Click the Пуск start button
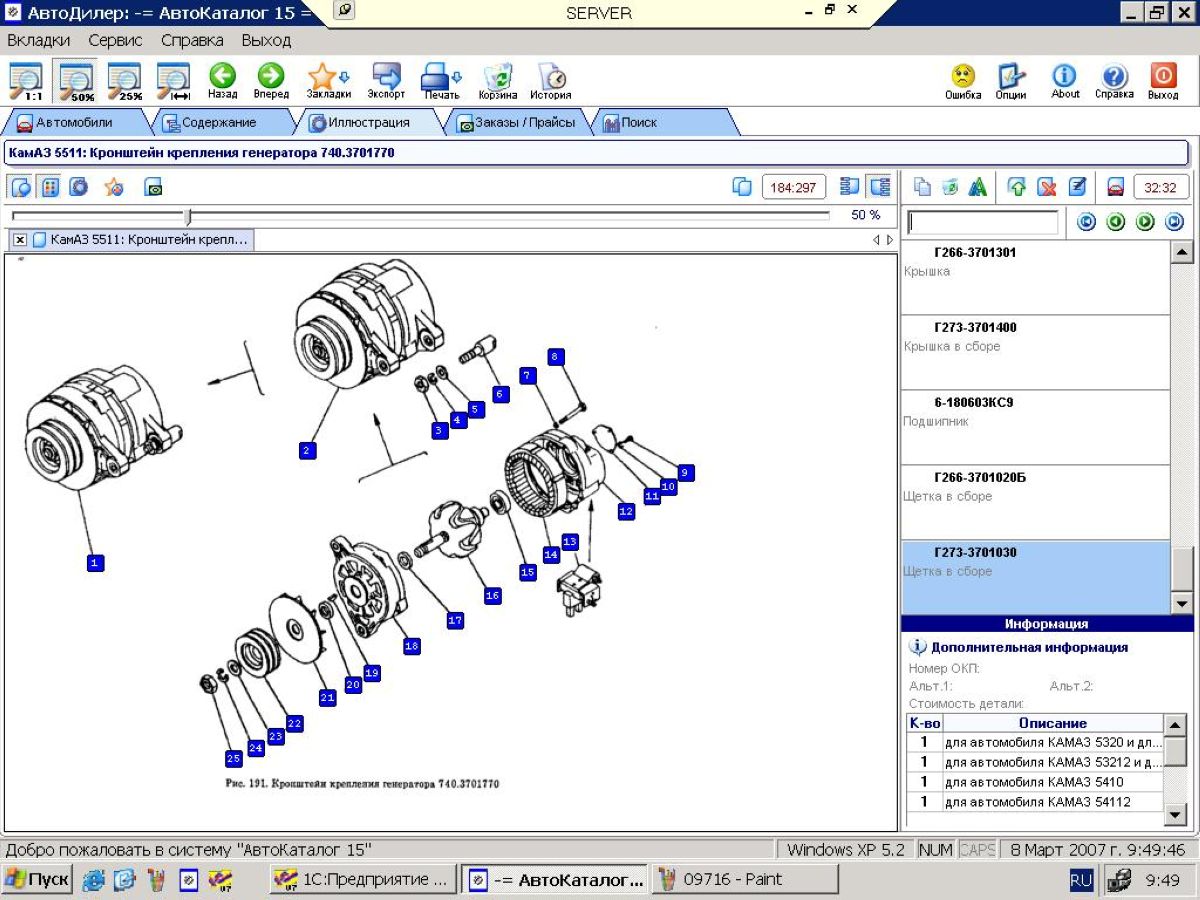The width and height of the screenshot is (1200, 900). coord(38,880)
